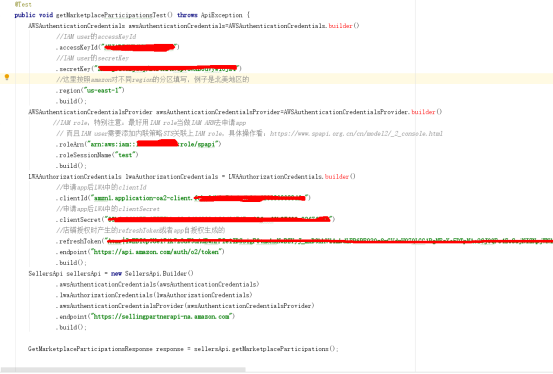Click 'builder' after AWSAuthenticationCredentialsProvider
The width and height of the screenshot is (553, 374).
[x=423, y=112]
